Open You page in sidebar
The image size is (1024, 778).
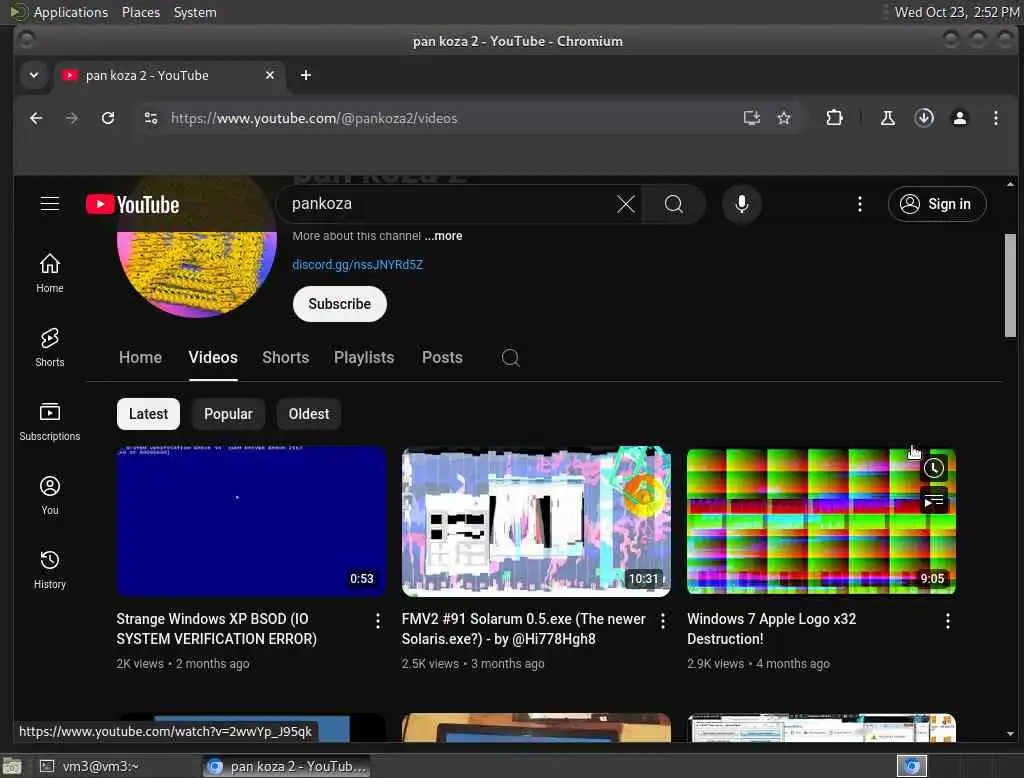tap(50, 495)
